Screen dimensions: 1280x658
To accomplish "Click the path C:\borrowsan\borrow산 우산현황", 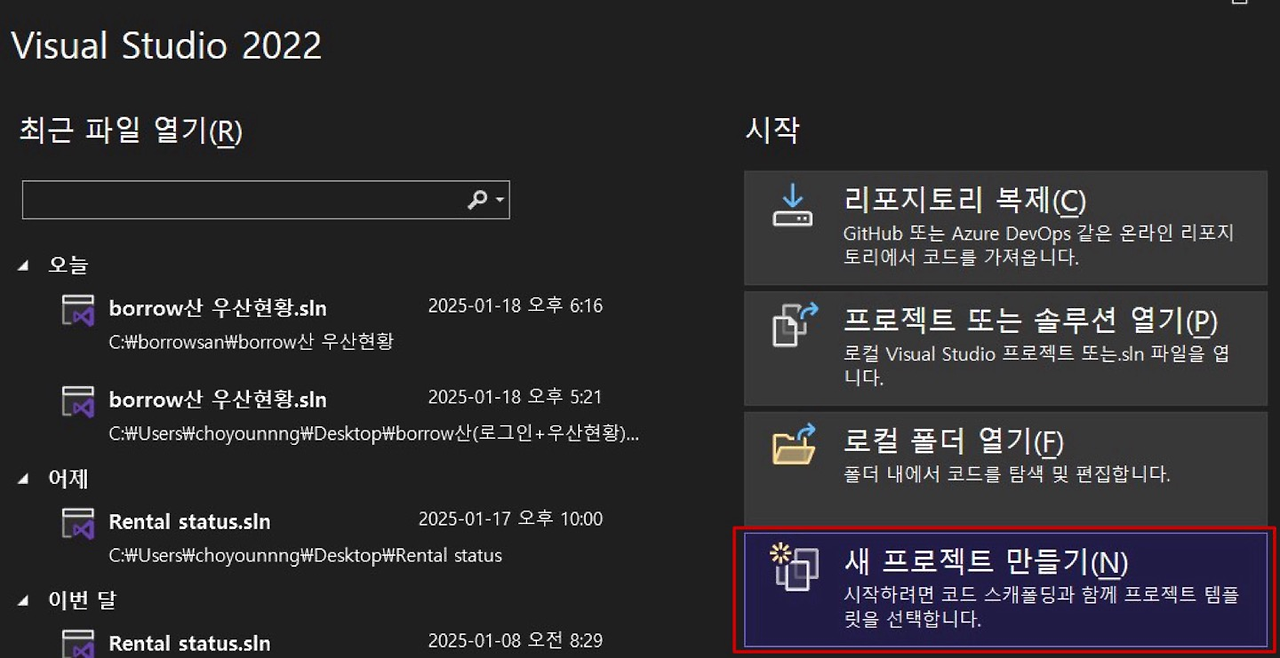I will 251,342.
